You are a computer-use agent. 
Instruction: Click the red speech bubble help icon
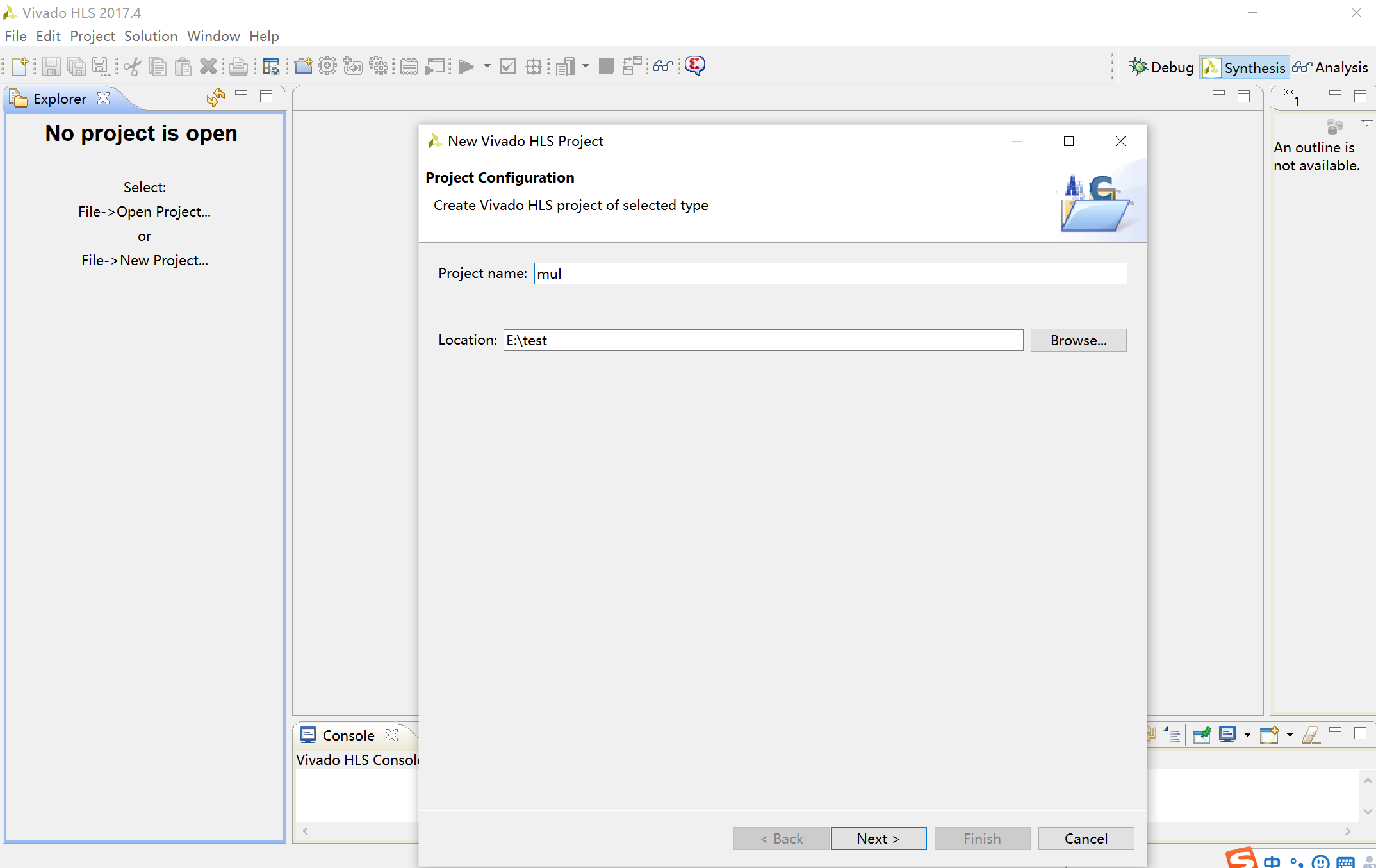pos(695,66)
